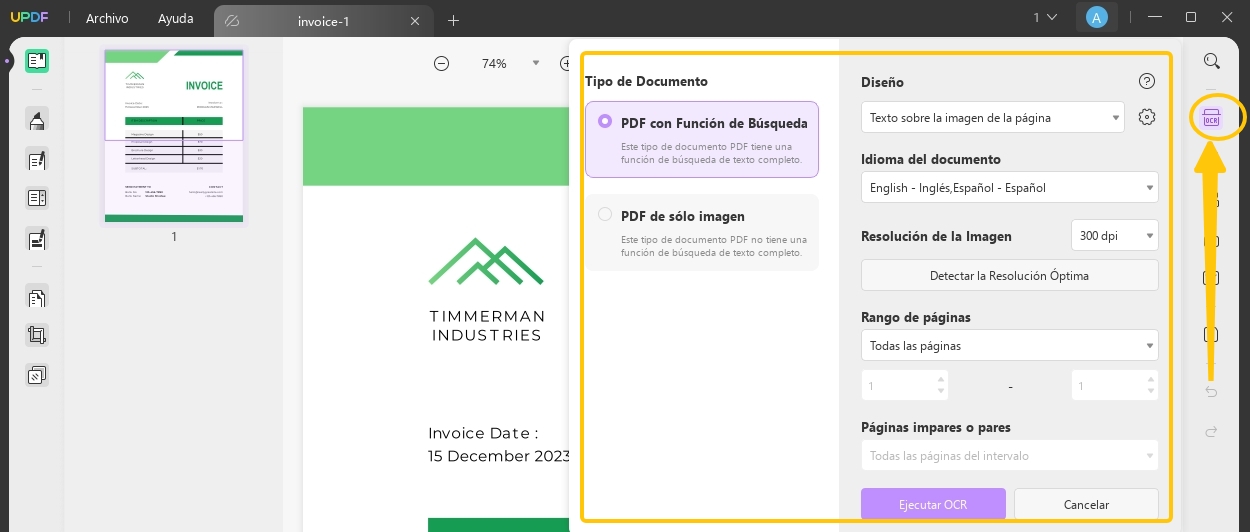Expand the Diseño layout dropdown
The height and width of the screenshot is (532, 1250).
[x=992, y=117]
